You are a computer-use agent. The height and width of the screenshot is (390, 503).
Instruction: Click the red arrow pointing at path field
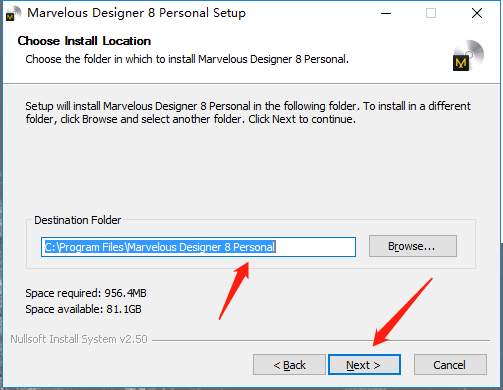click(234, 291)
